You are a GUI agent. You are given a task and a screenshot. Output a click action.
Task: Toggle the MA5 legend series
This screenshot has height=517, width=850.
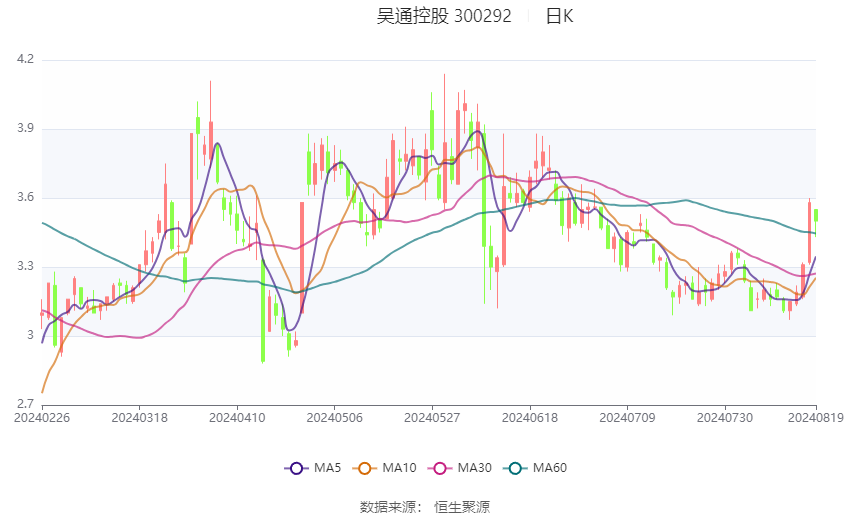(313, 468)
